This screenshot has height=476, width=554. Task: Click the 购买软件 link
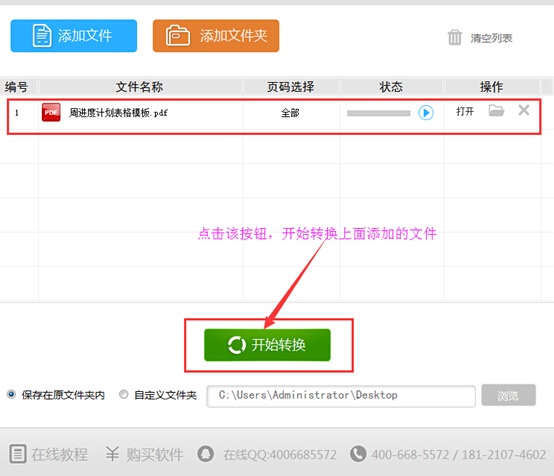click(155, 454)
